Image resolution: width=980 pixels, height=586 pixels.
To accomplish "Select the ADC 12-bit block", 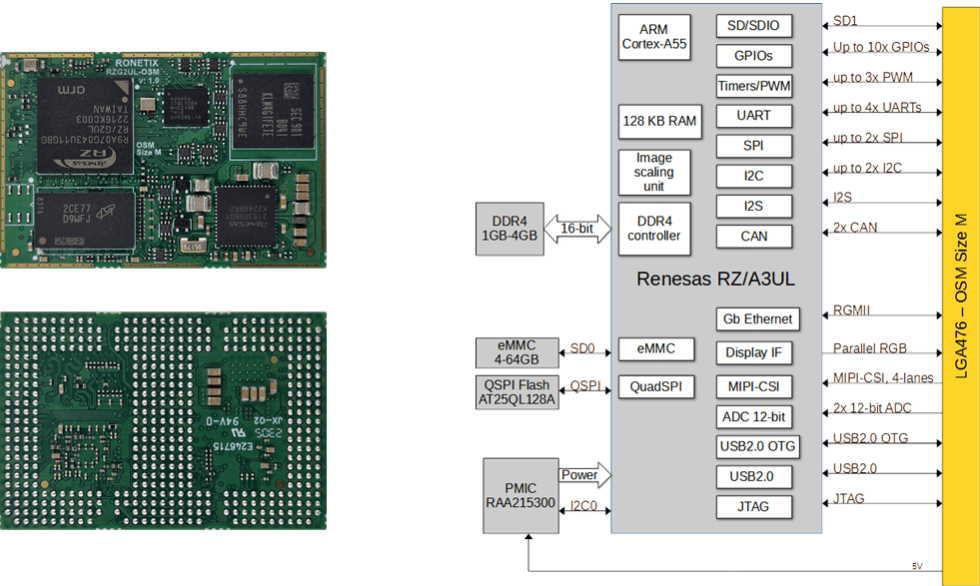I will pyautogui.click(x=754, y=417).
